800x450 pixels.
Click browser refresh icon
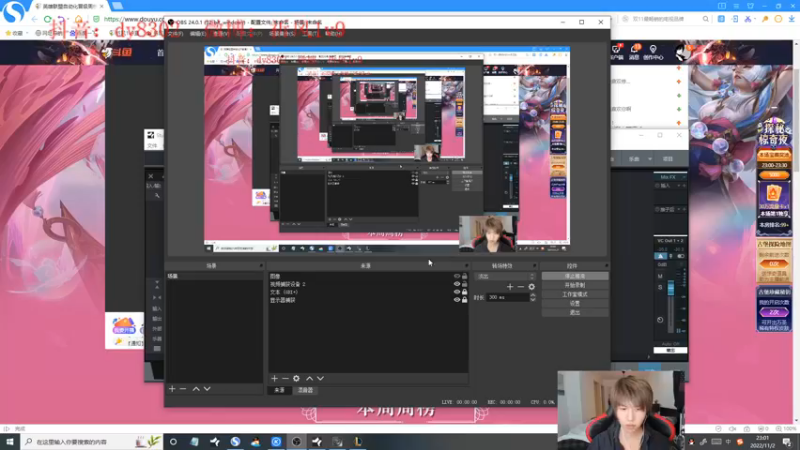coord(47,19)
